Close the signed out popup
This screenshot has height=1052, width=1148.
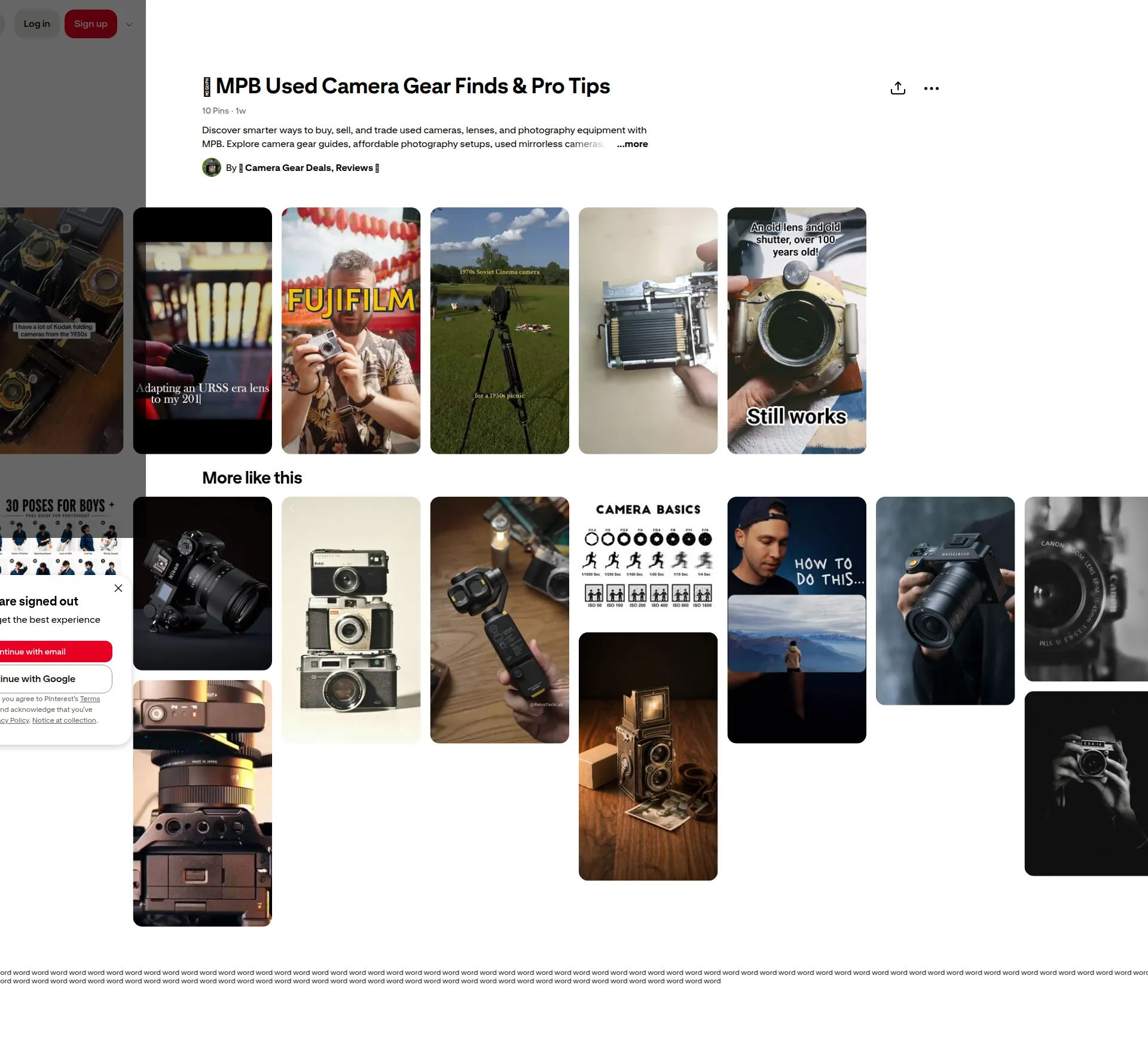pyautogui.click(x=118, y=588)
